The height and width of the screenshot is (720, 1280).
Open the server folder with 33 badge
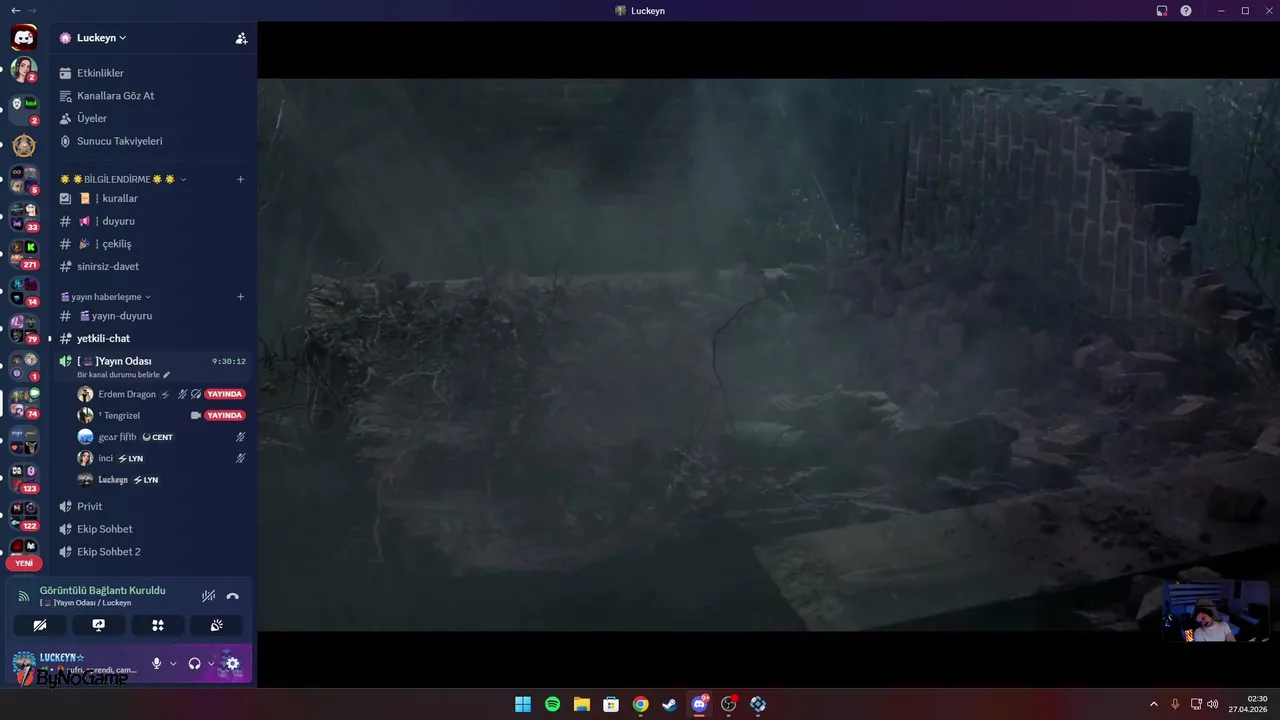24,217
